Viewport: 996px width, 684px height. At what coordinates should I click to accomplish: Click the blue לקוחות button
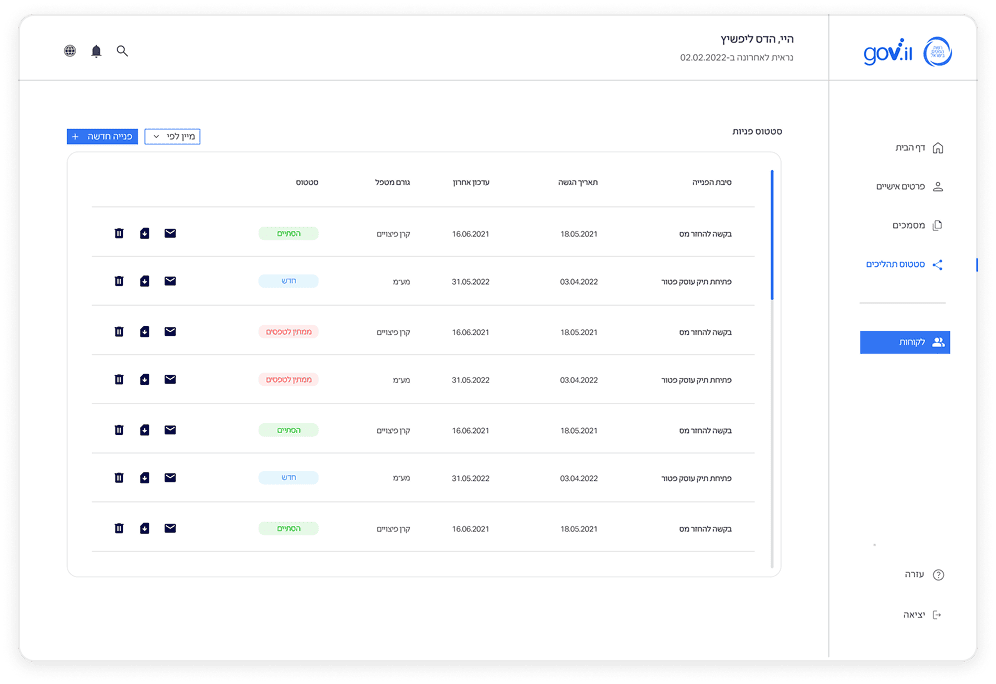[x=905, y=342]
